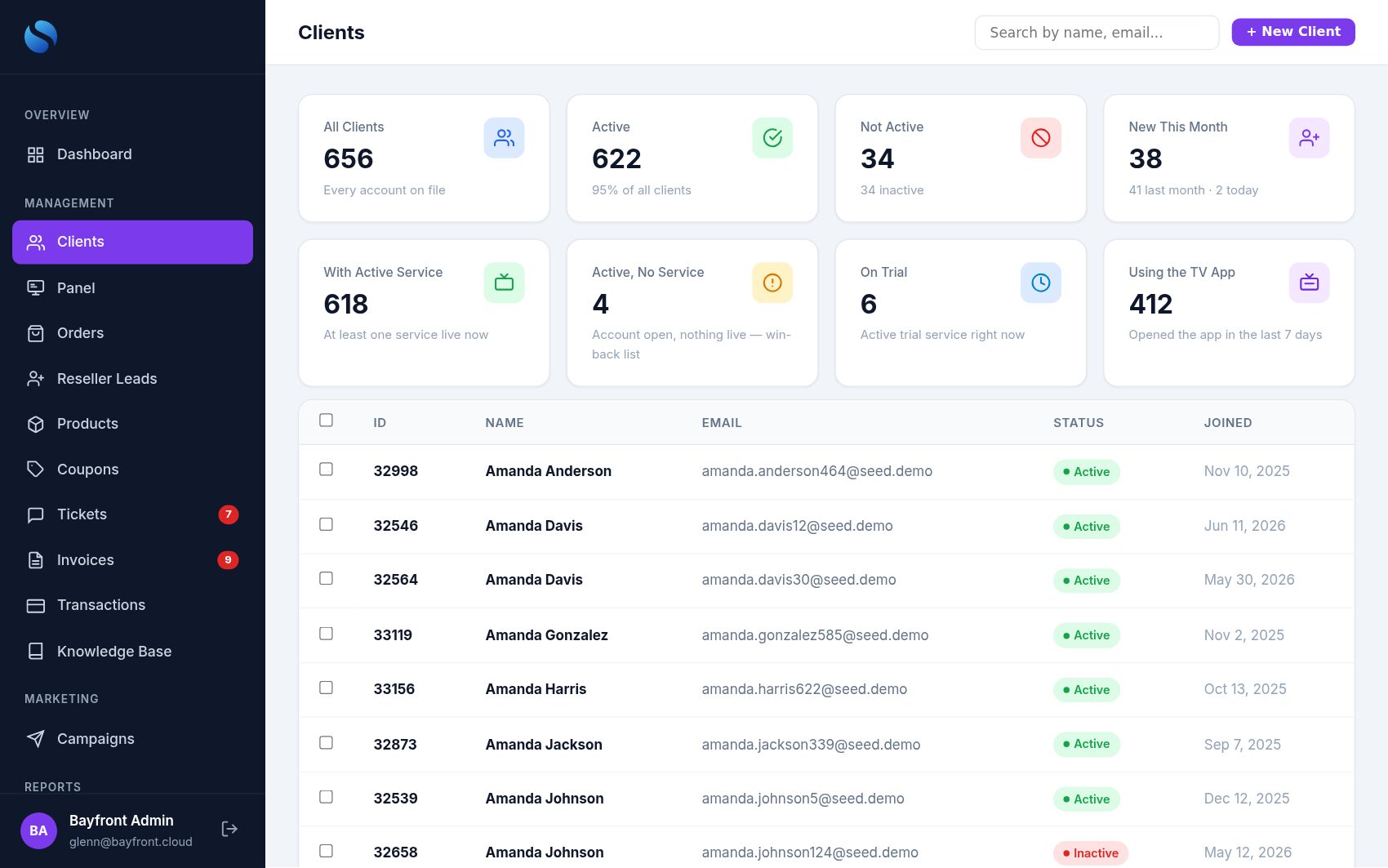Click the Not Active ban icon
Image resolution: width=1388 pixels, height=868 pixels.
tap(1041, 138)
